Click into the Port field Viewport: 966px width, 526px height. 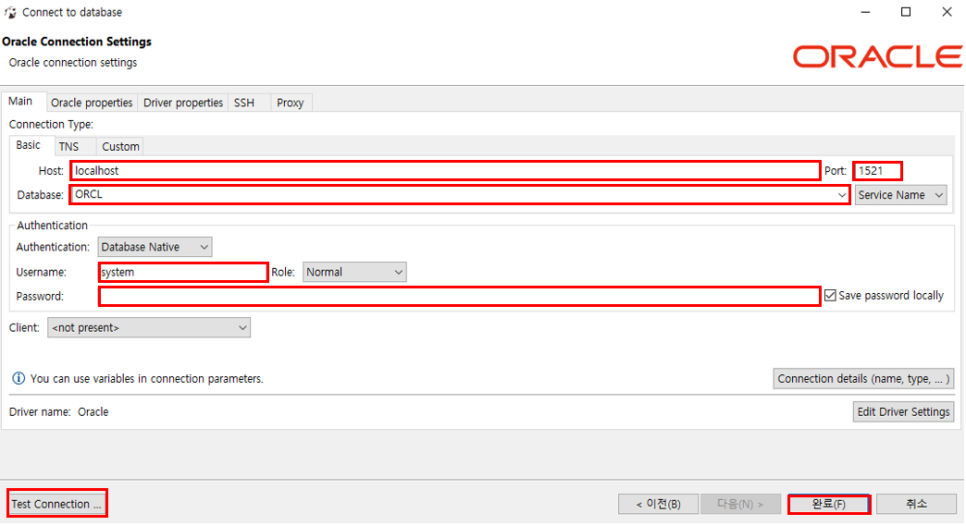pos(878,171)
